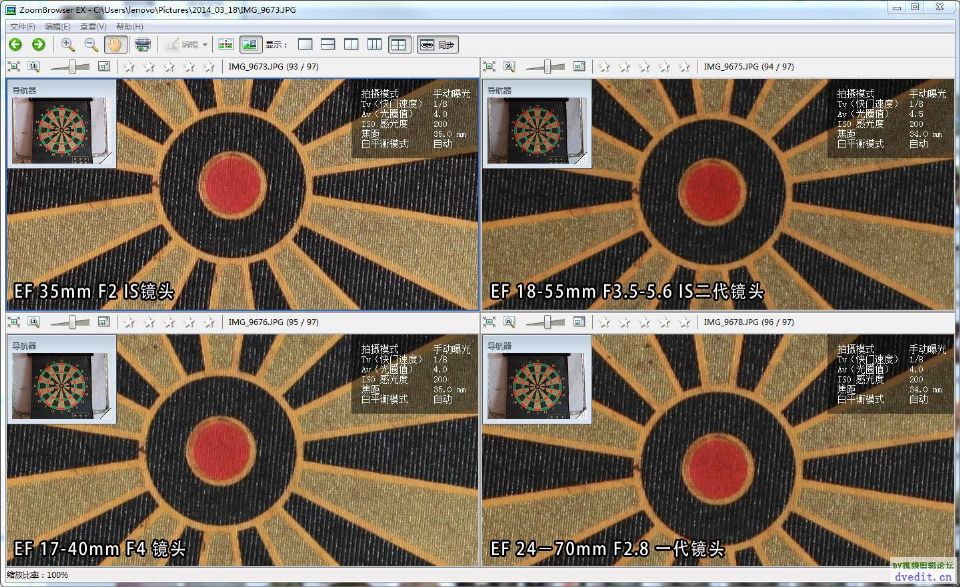Rate IMG_9676.JPG one star

click(x=129, y=322)
